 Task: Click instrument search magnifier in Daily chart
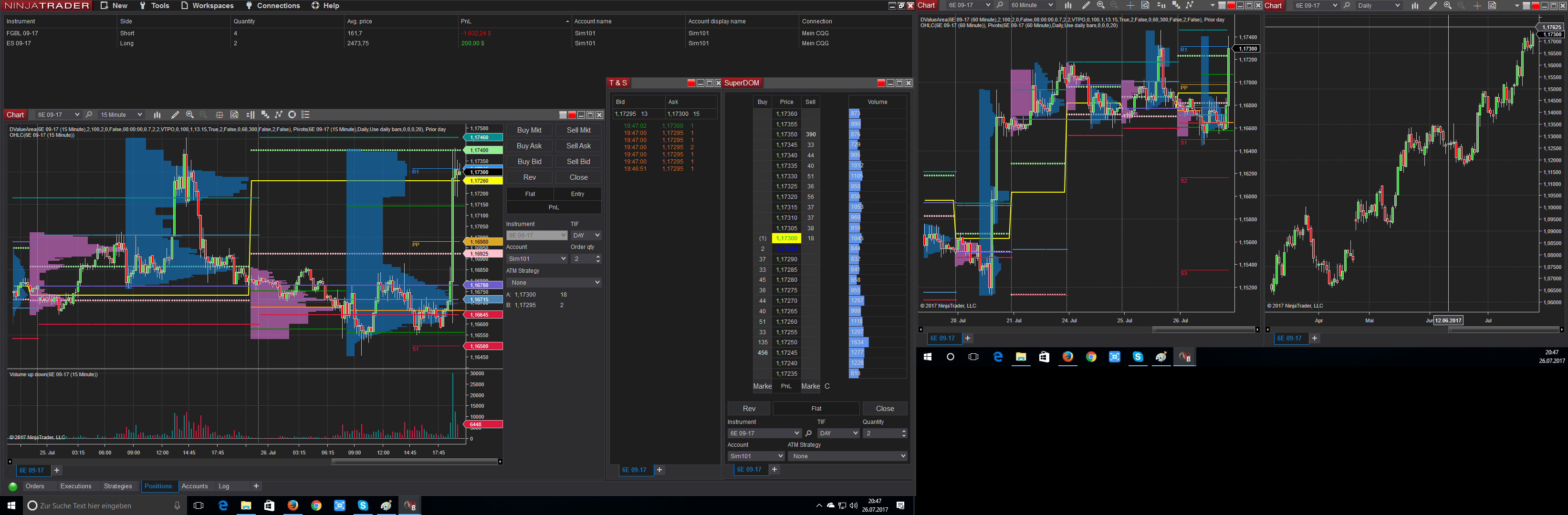(x=1347, y=5)
